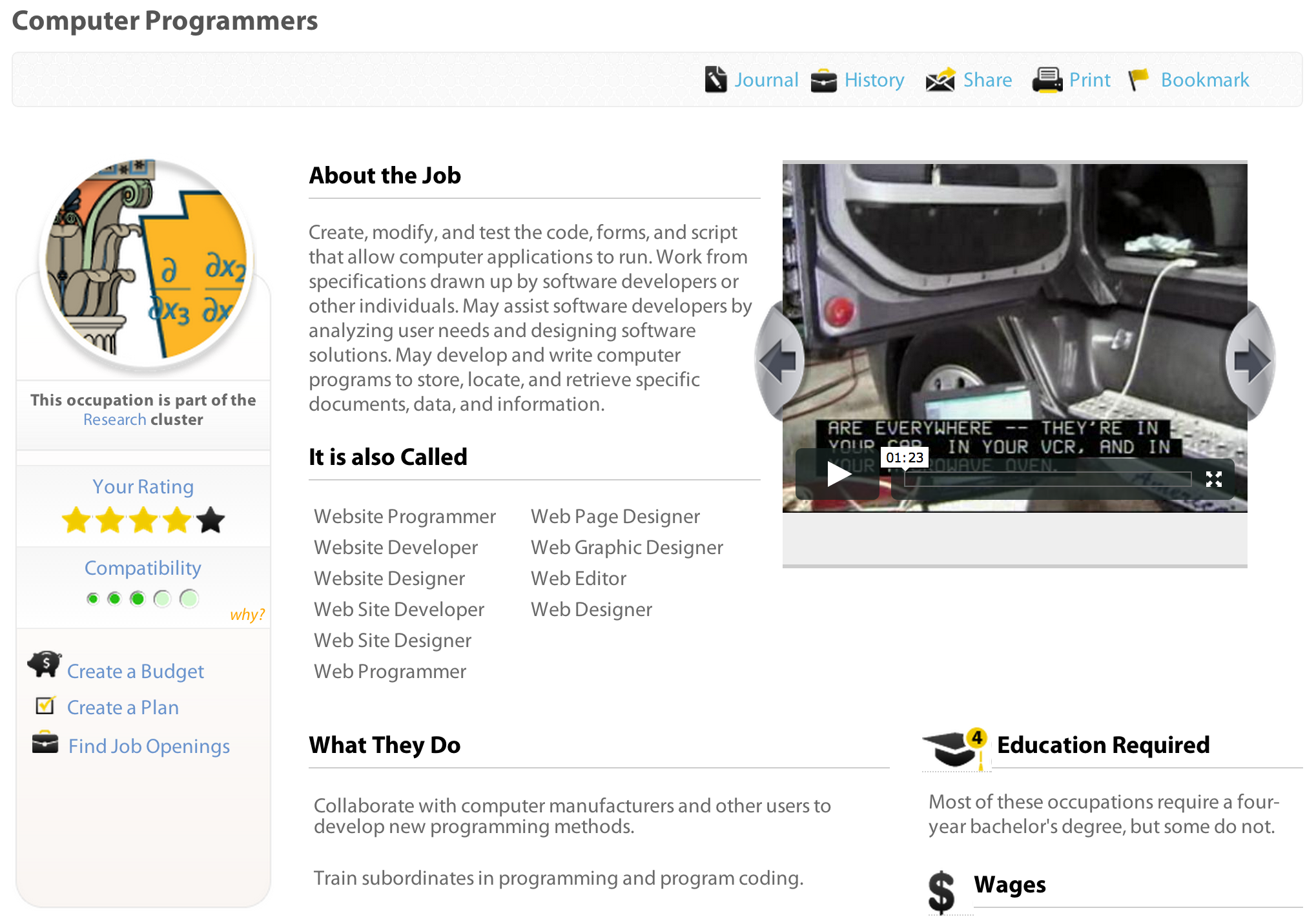The image size is (1316, 917).
Task: Rate one star in Your Rating
Action: click(x=76, y=520)
